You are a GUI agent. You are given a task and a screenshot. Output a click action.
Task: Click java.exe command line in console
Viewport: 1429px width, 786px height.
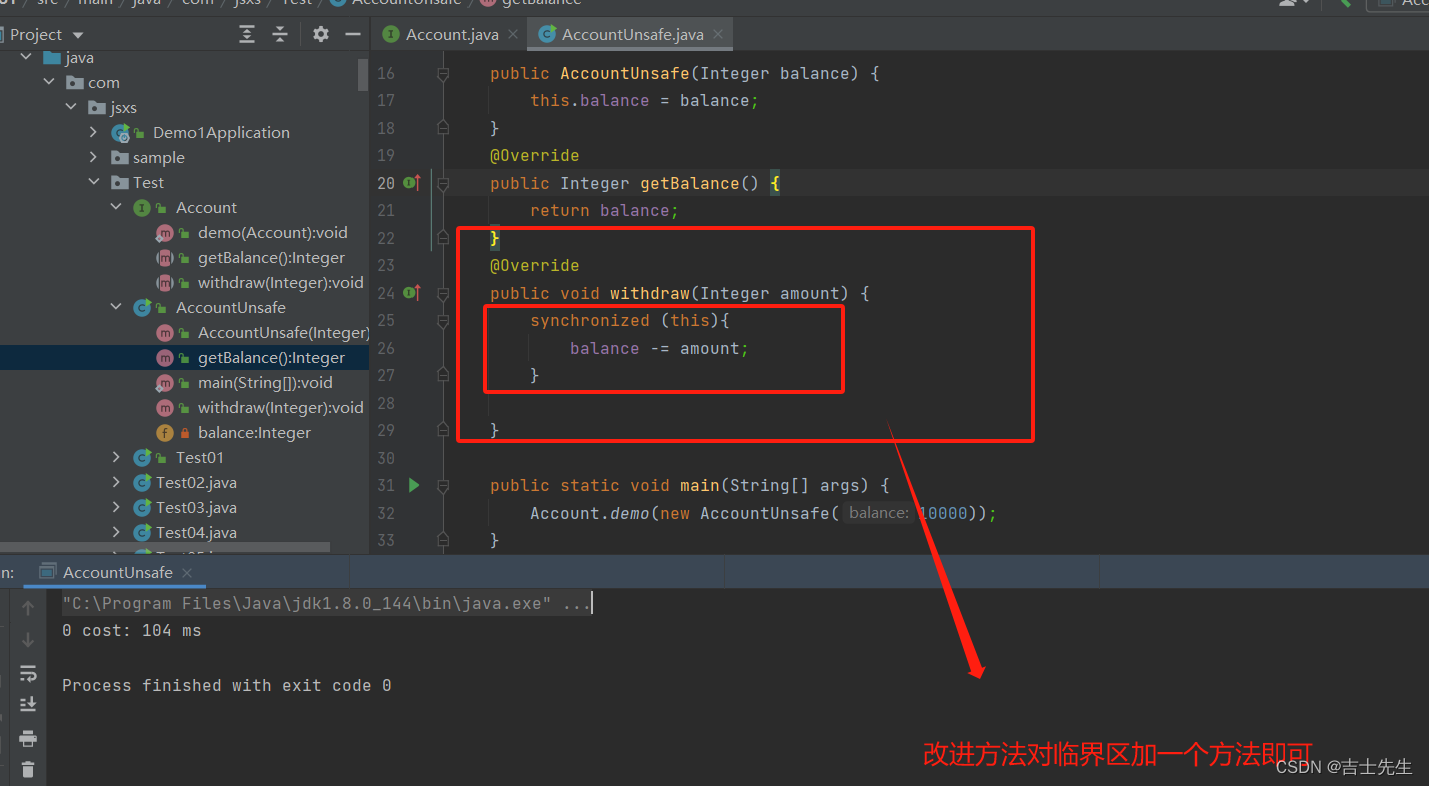326,604
